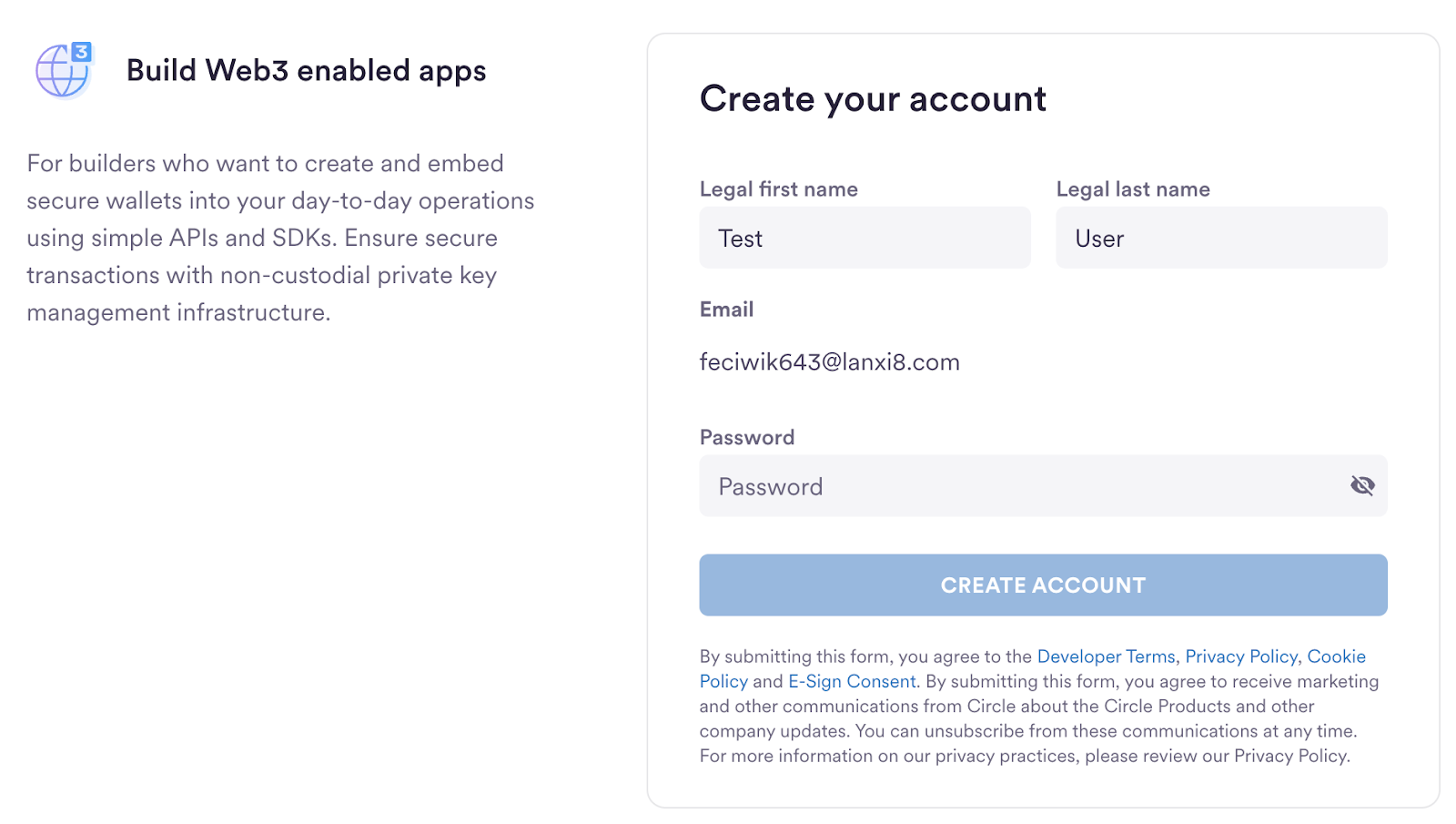Click into the Password input field

pos(1043,486)
